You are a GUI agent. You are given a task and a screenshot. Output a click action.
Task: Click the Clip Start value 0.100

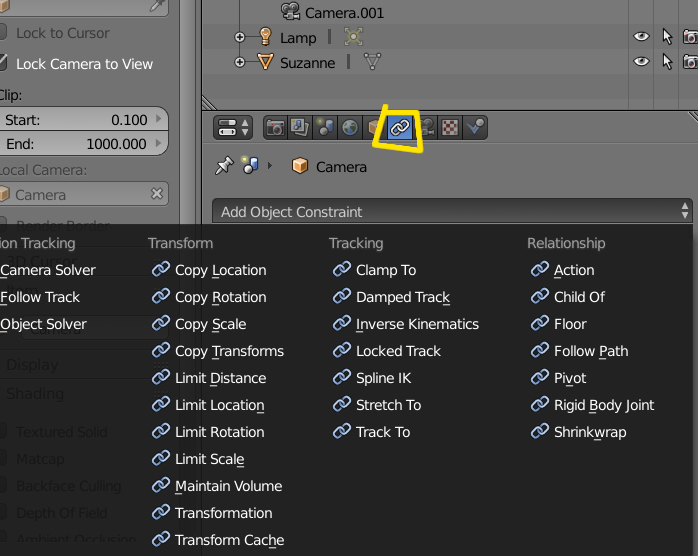coord(129,120)
